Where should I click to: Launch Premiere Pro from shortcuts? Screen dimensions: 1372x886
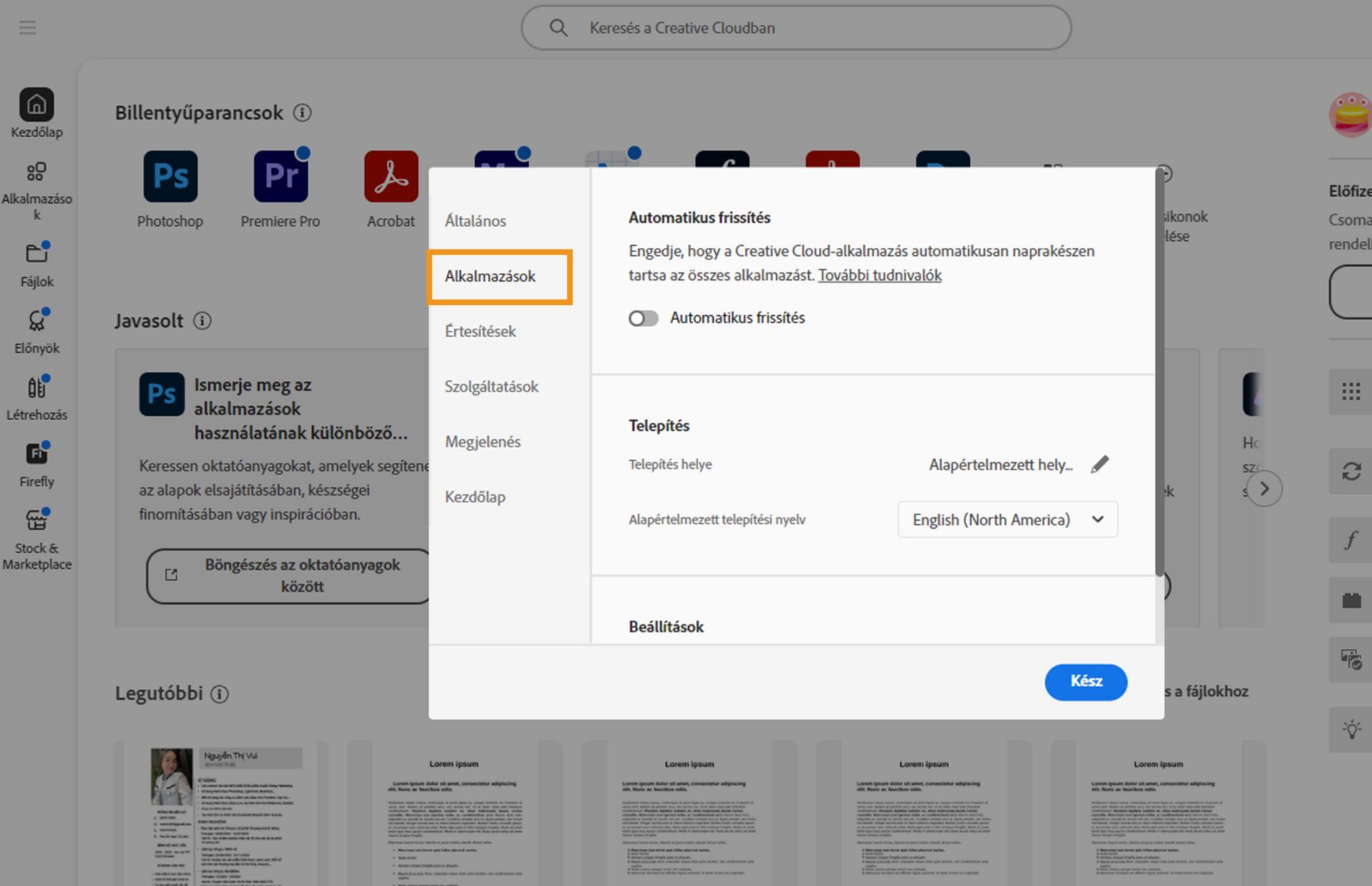point(280,176)
